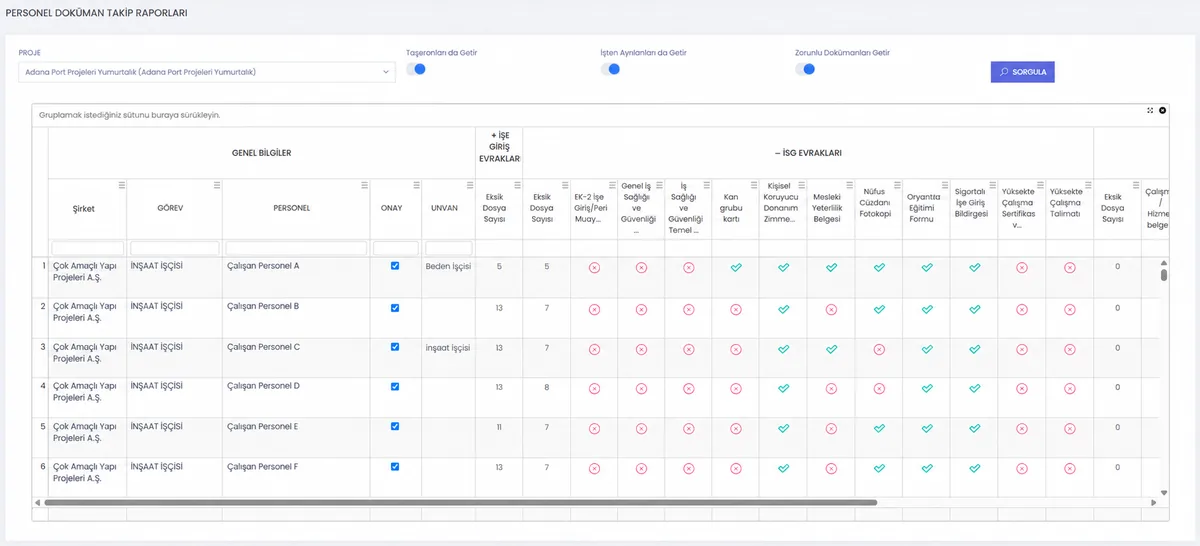Viewport: 1200px width, 546px height.
Task: Open the PROJE dropdown
Action: tap(206, 72)
